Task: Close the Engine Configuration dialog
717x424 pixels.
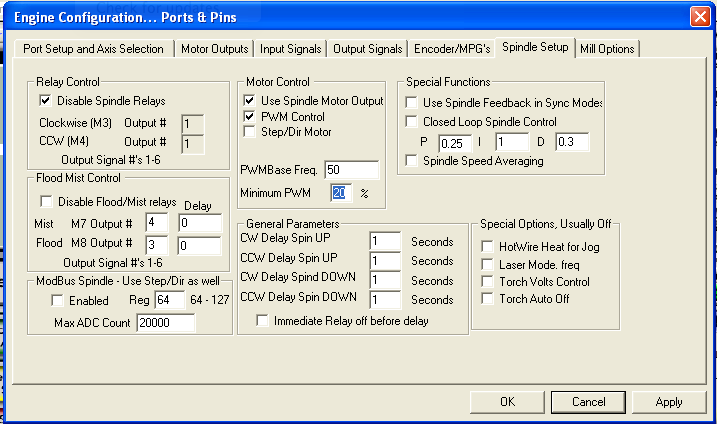Action: tap(699, 16)
